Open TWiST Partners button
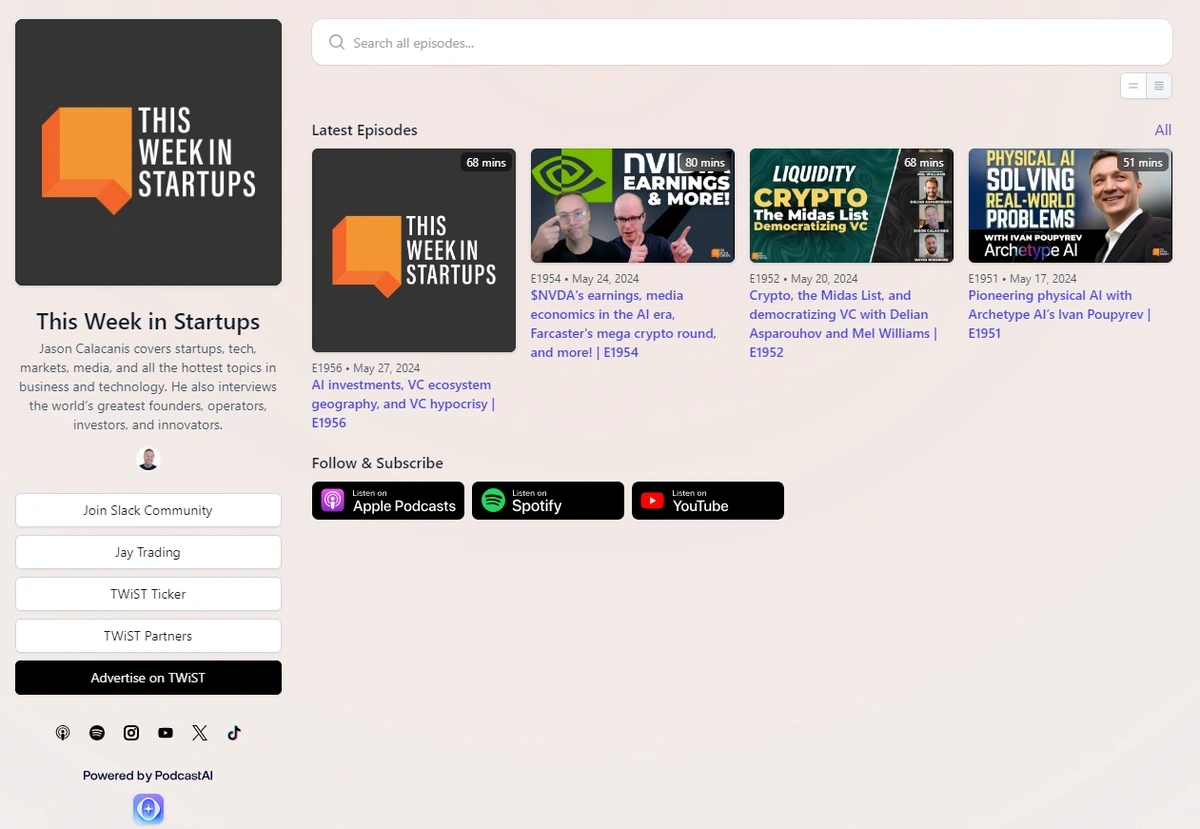 point(148,636)
